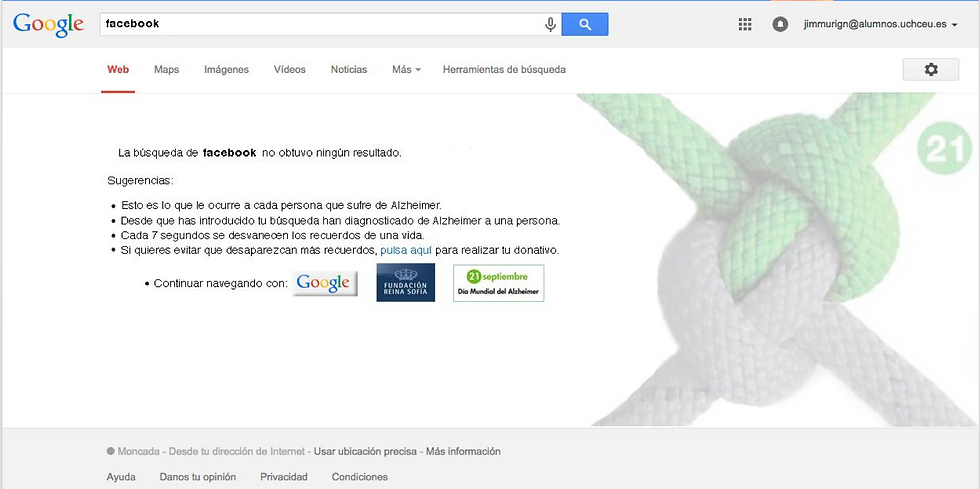980x489 pixels.
Task: Click the green 21 circle badge
Action: coord(944,149)
